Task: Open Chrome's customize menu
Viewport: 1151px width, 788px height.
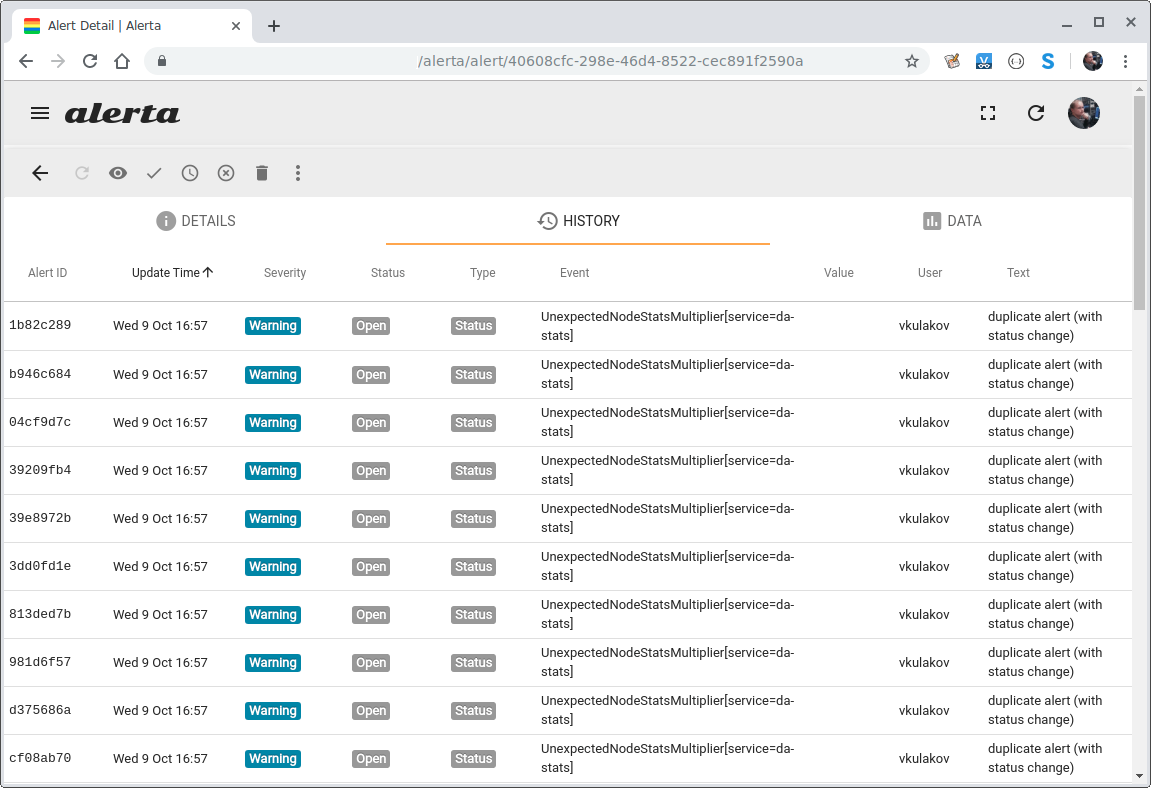Action: coord(1127,61)
